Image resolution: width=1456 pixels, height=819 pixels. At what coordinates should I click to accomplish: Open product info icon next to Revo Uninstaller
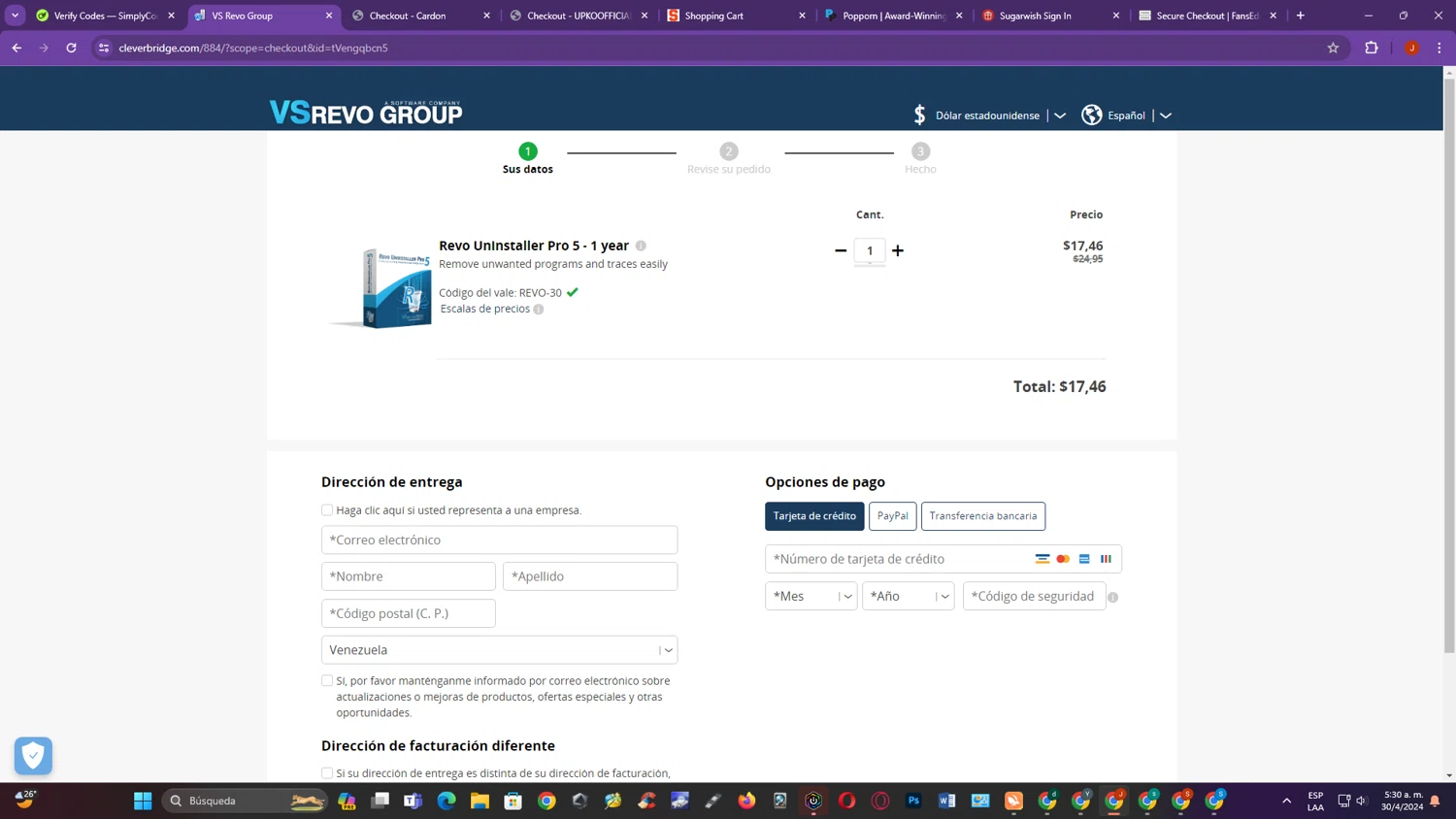click(641, 246)
